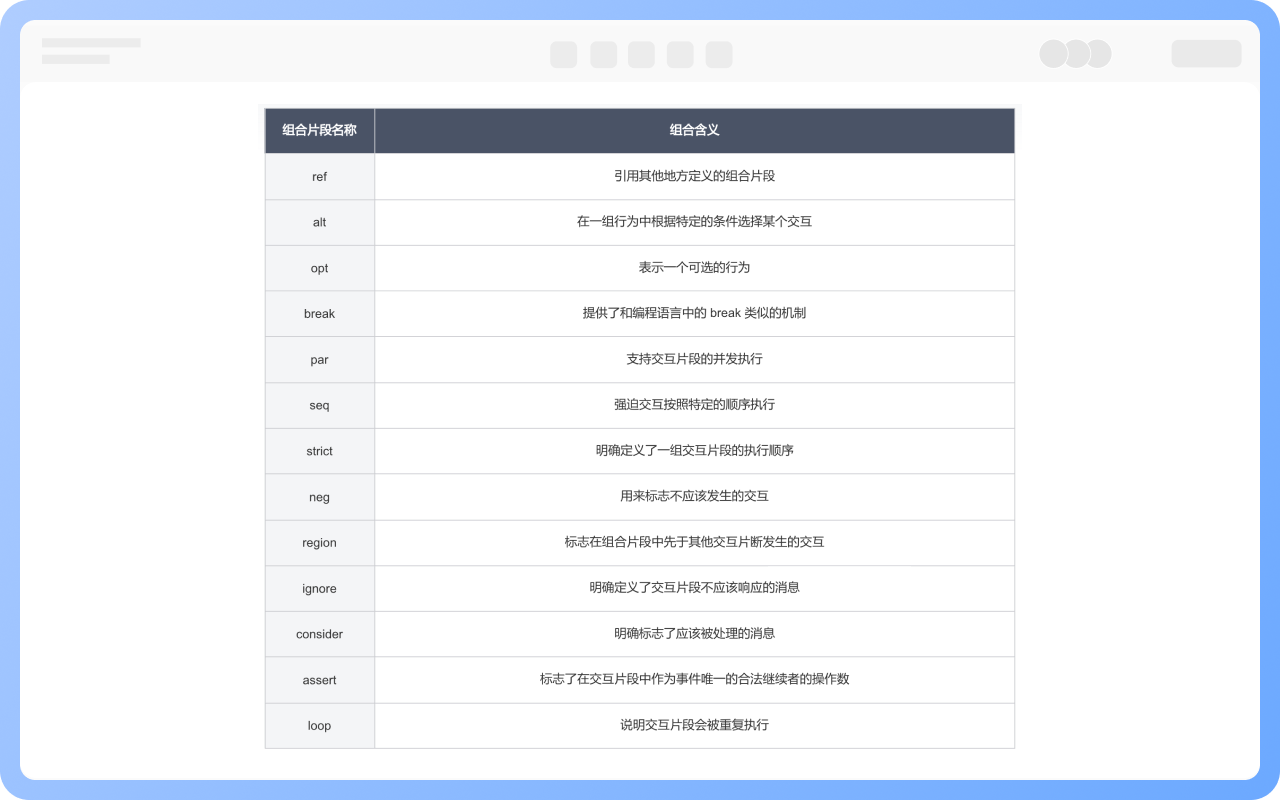Select the break name cell
The width and height of the screenshot is (1280, 800).
coord(319,314)
